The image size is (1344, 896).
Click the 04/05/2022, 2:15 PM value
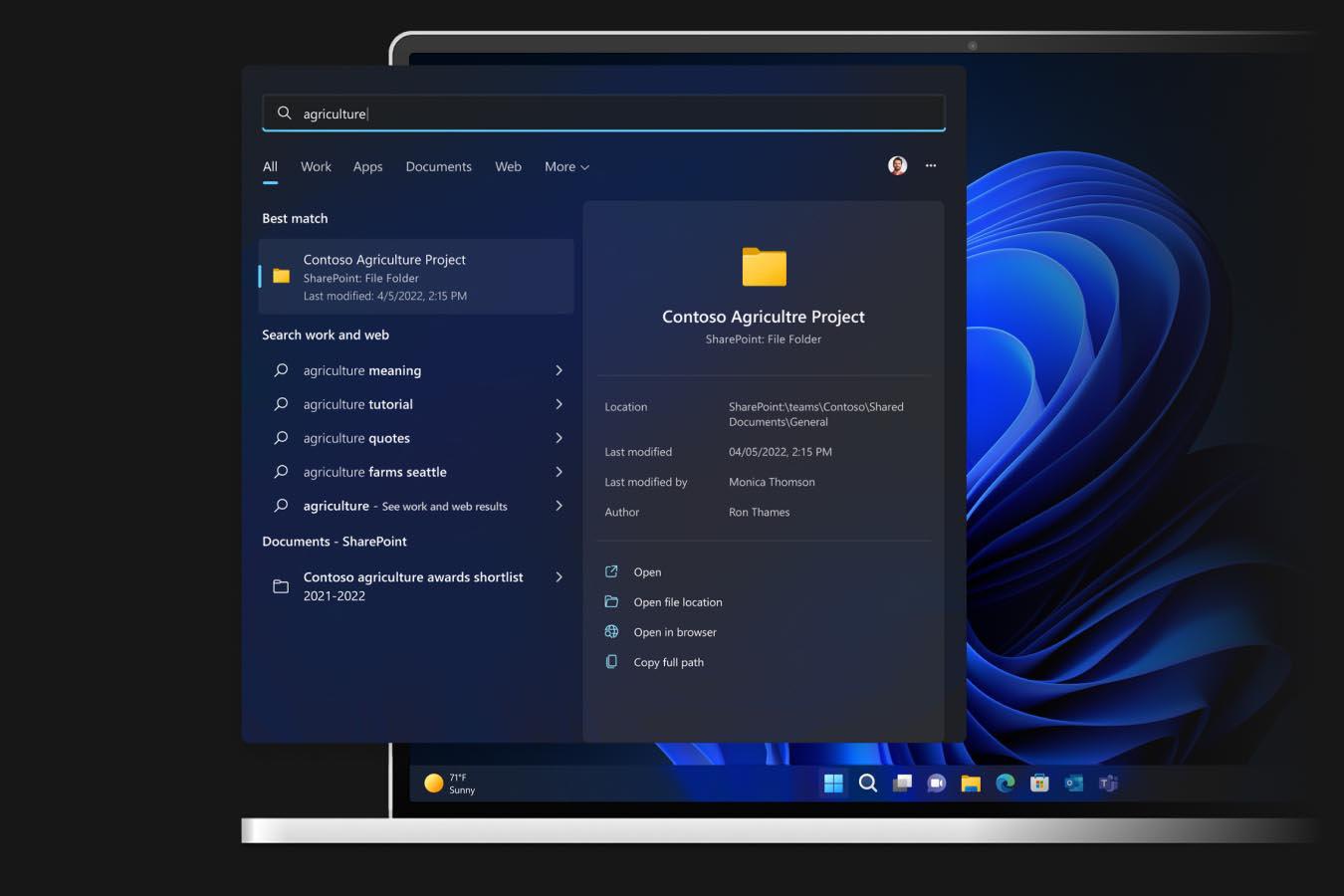[781, 452]
